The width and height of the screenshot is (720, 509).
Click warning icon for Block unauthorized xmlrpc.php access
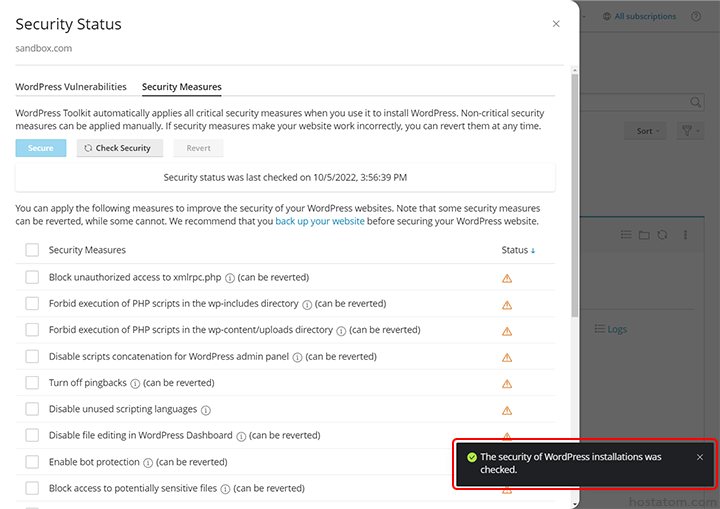507,278
